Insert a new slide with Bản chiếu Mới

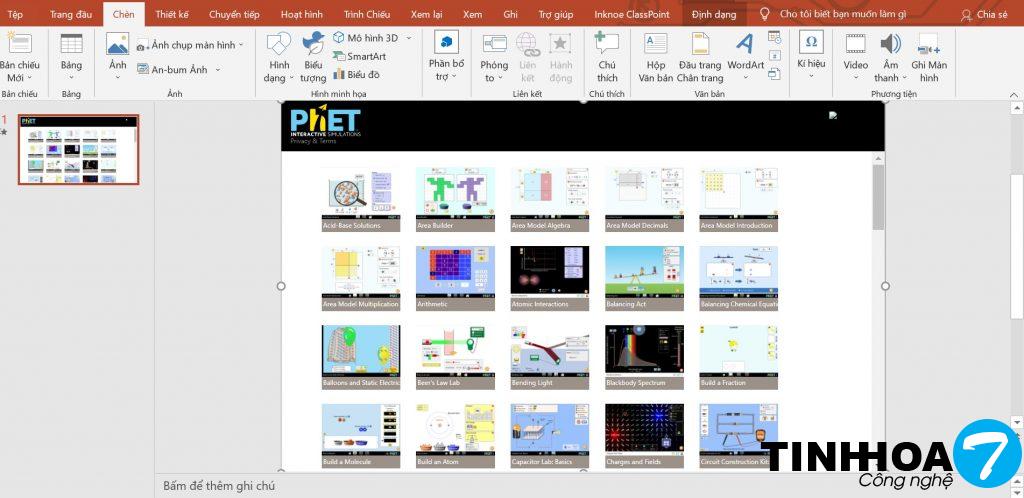point(19,56)
